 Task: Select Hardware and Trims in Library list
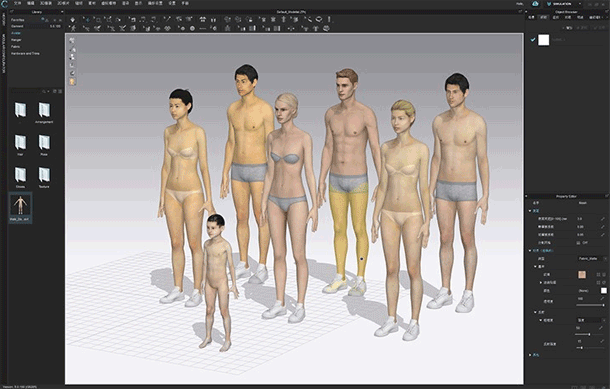(x=25, y=53)
